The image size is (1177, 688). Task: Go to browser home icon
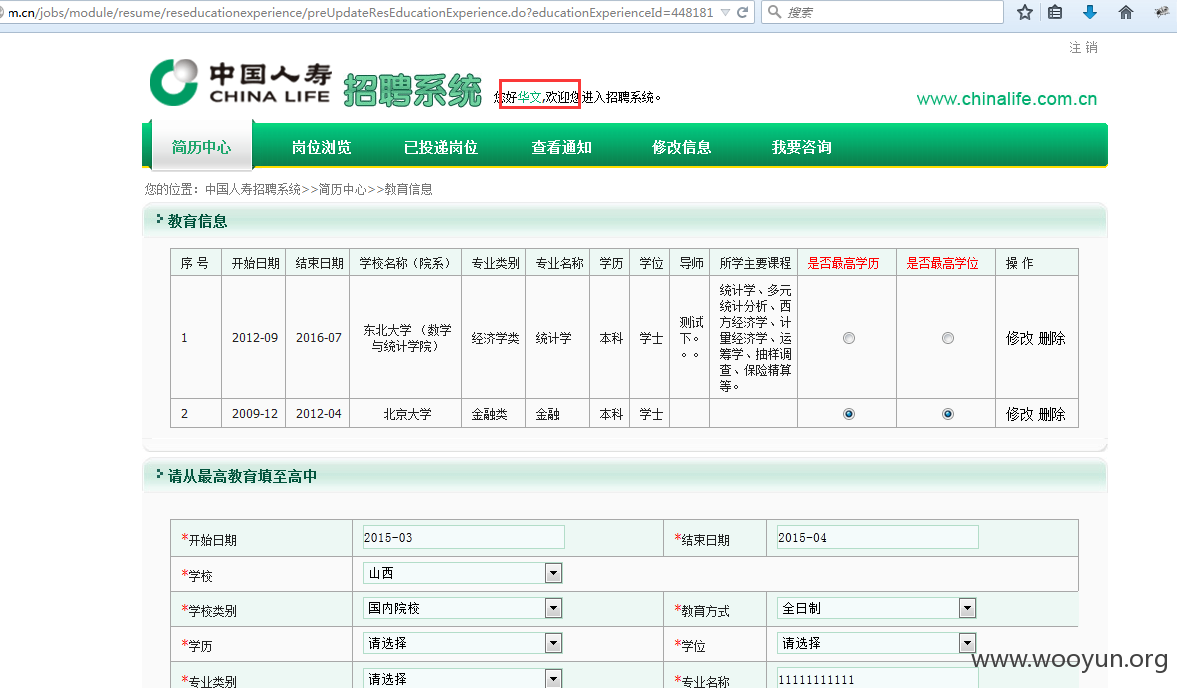1125,12
